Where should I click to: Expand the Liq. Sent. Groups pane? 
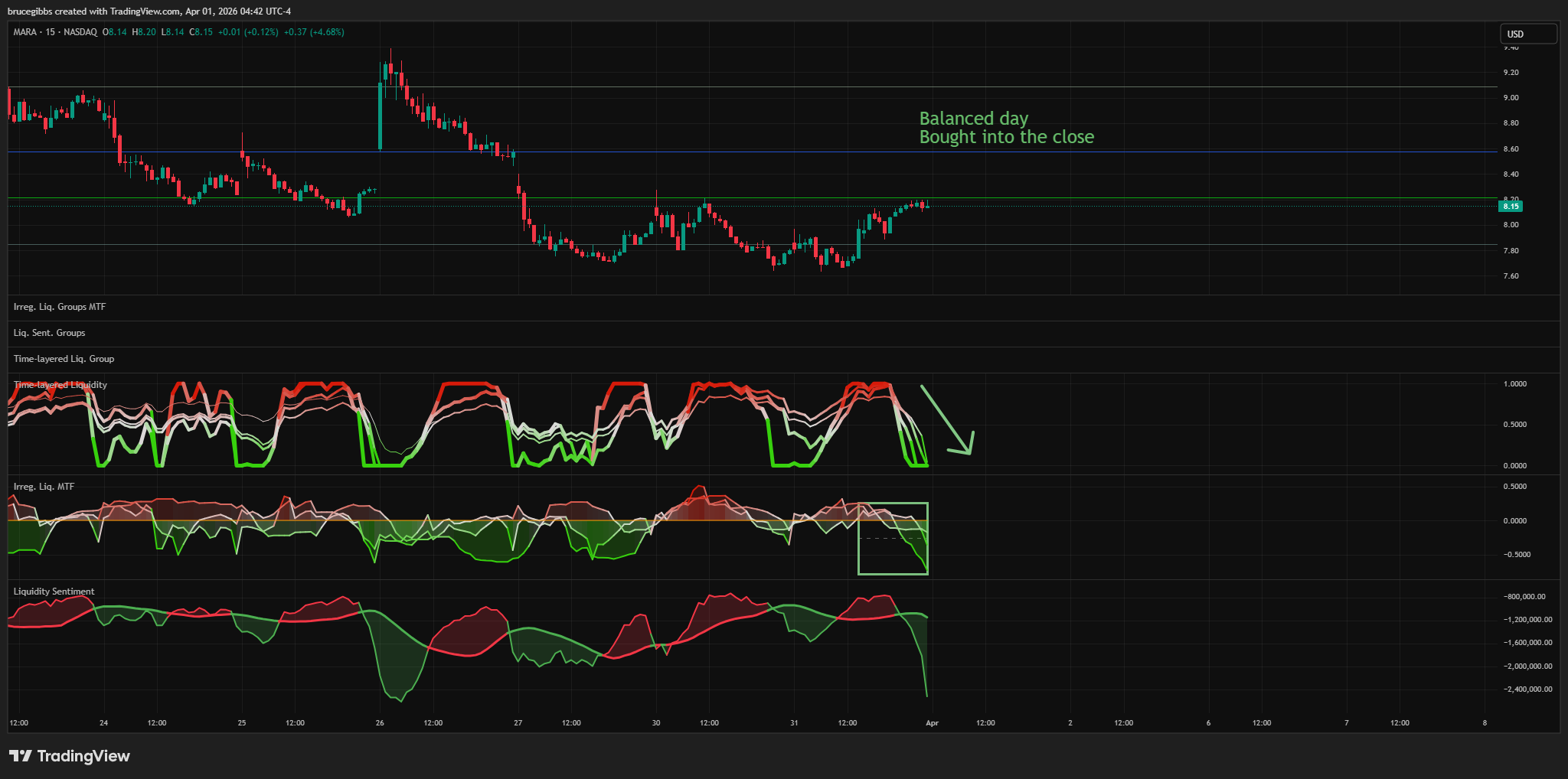tap(49, 333)
